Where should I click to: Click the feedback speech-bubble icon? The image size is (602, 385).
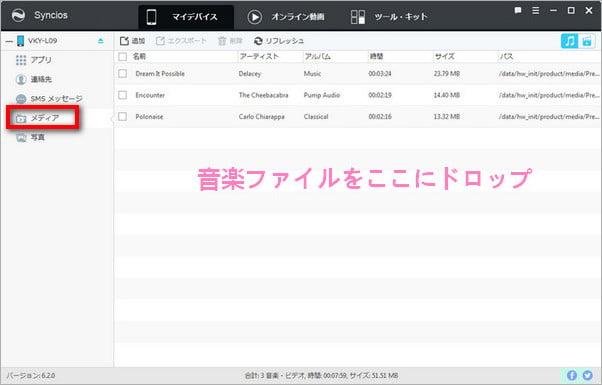pyautogui.click(x=518, y=10)
